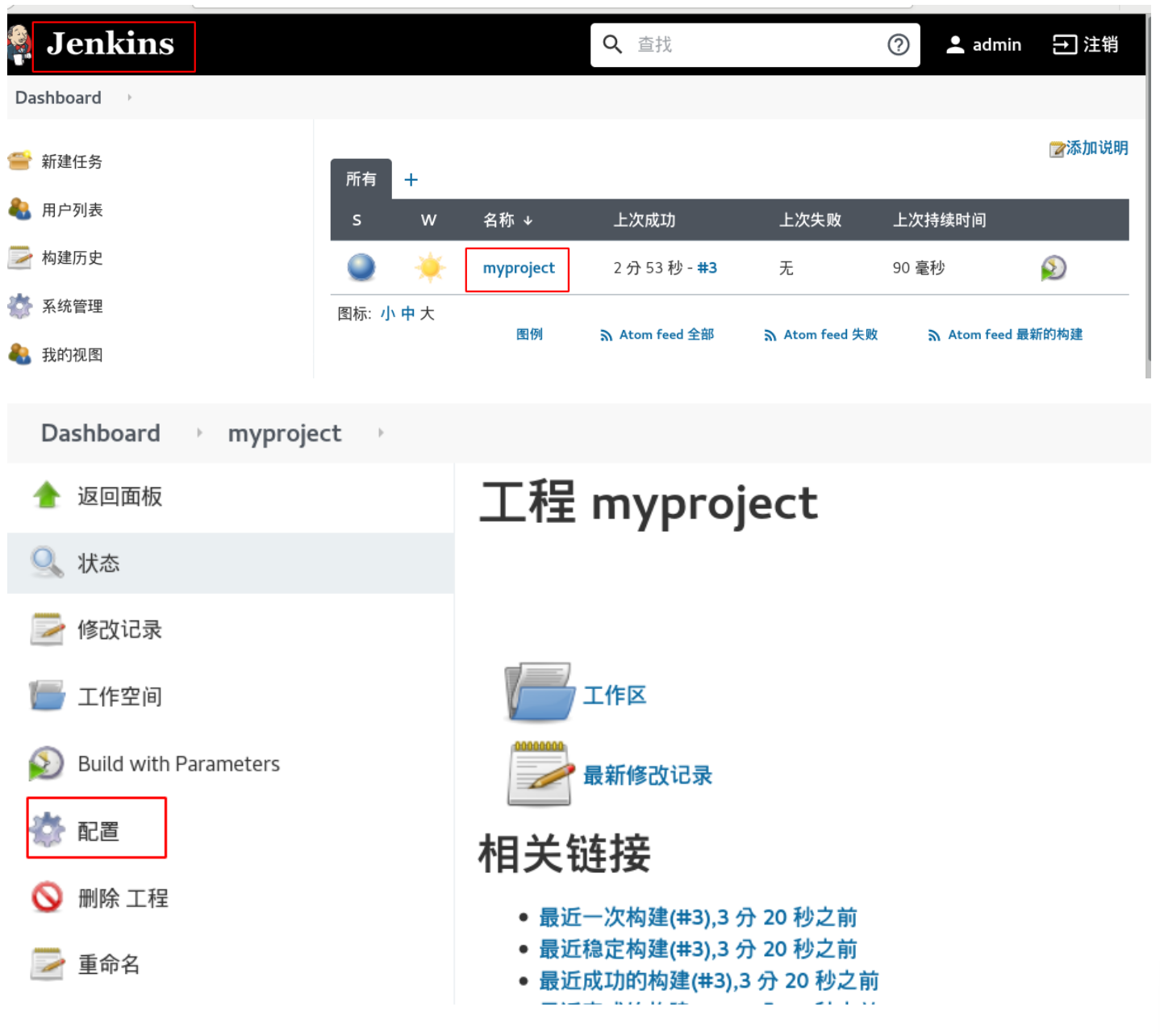Click the 修改记录 notepad icon
1160x1036 pixels.
(x=47, y=629)
